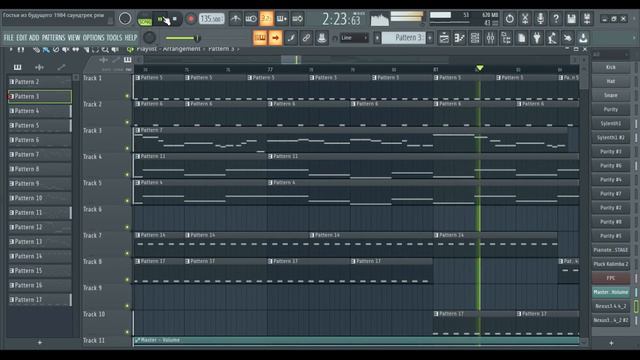The height and width of the screenshot is (360, 640).
Task: Open the PATTERNS menu
Action: pos(53,38)
